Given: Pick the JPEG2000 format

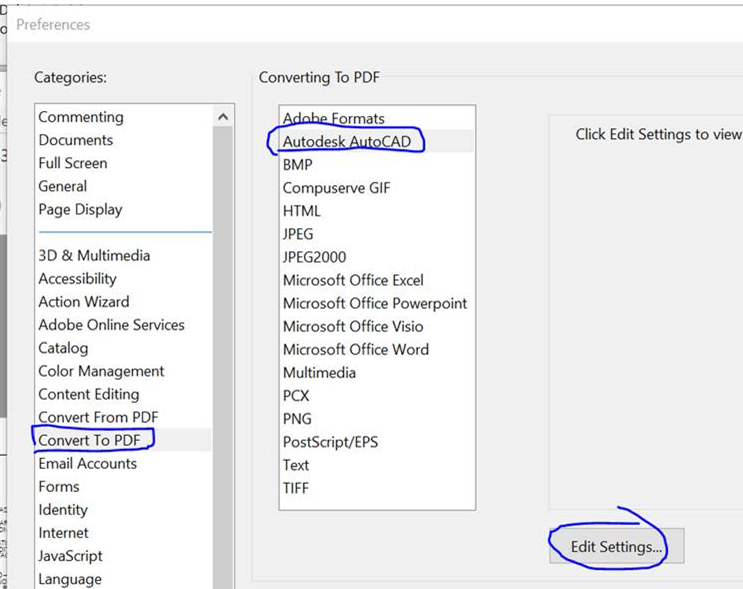Looking at the screenshot, I should [x=314, y=257].
